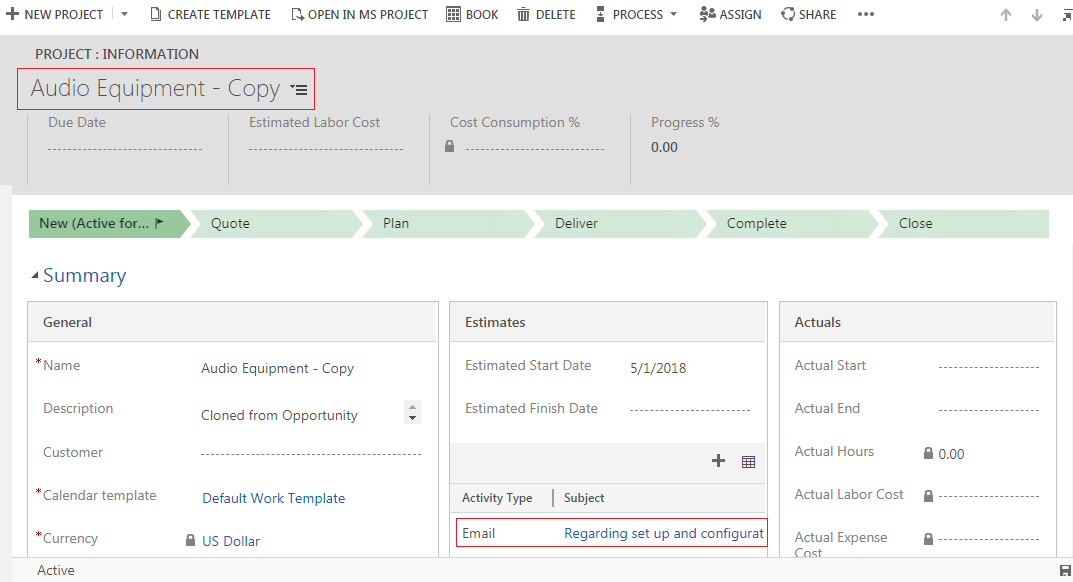Click the Email activity type cell
1073x582 pixels.
click(x=478, y=533)
